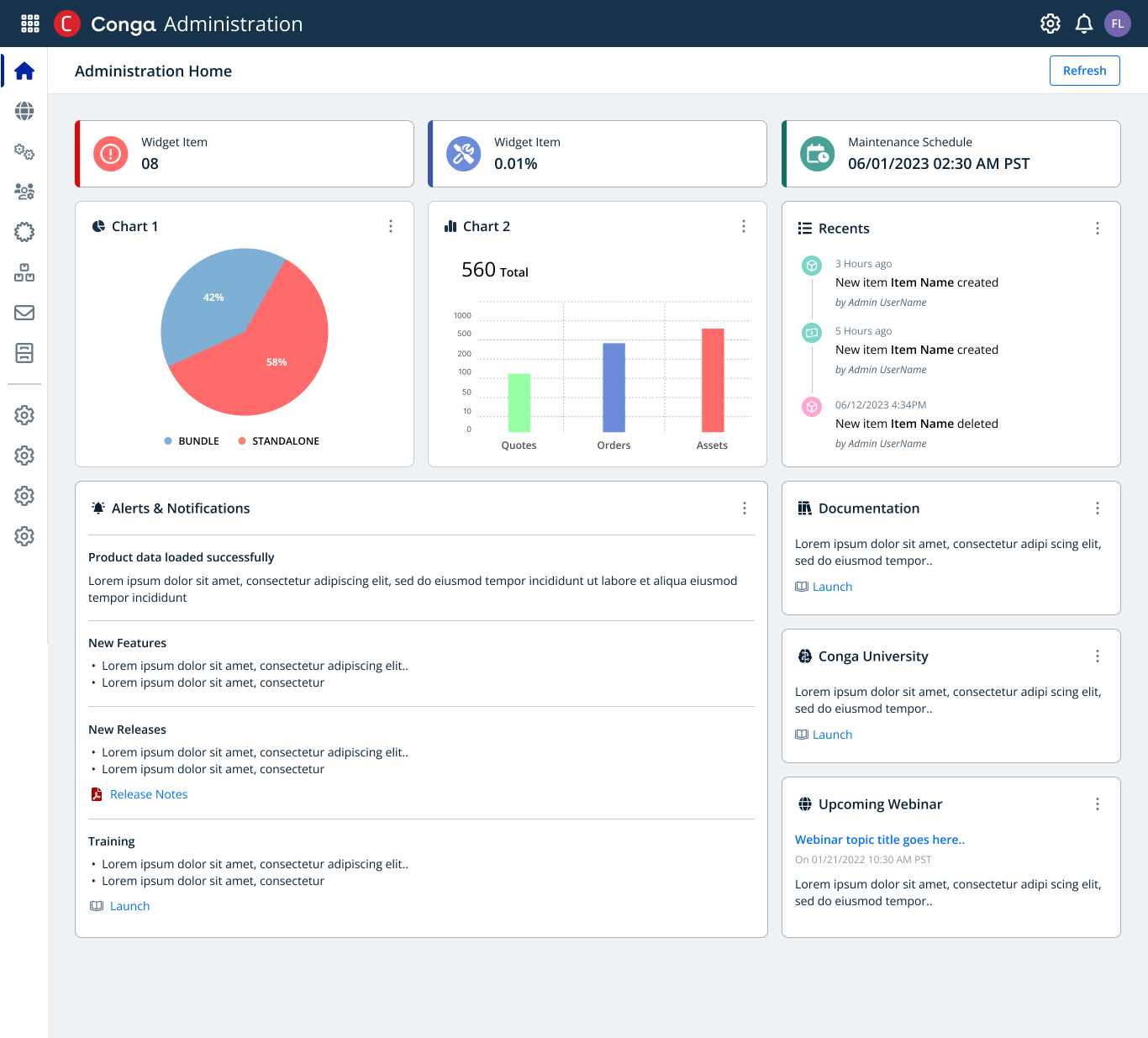1148x1038 pixels.
Task: Click the Chart 2 bar icon
Action: (x=450, y=226)
